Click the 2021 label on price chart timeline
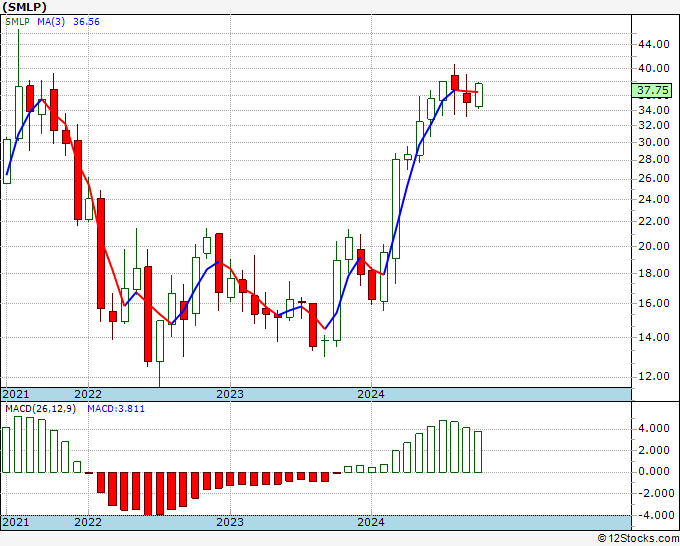The image size is (680, 546). pyautogui.click(x=16, y=394)
